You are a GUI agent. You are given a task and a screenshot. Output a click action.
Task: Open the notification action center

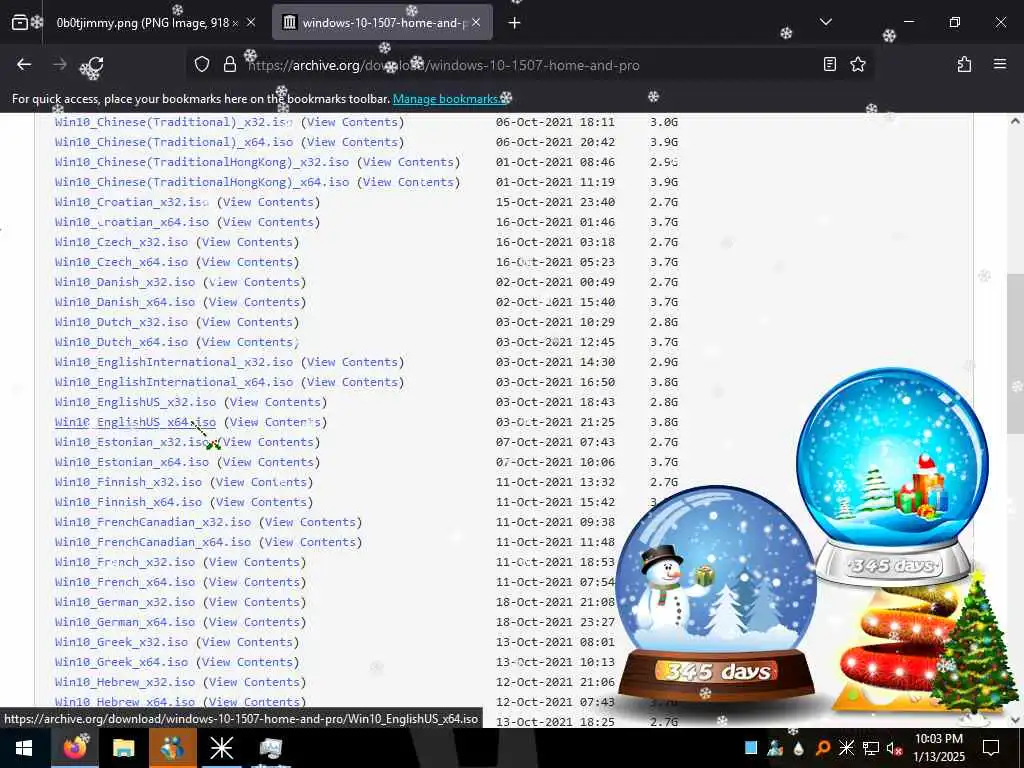[x=991, y=748]
